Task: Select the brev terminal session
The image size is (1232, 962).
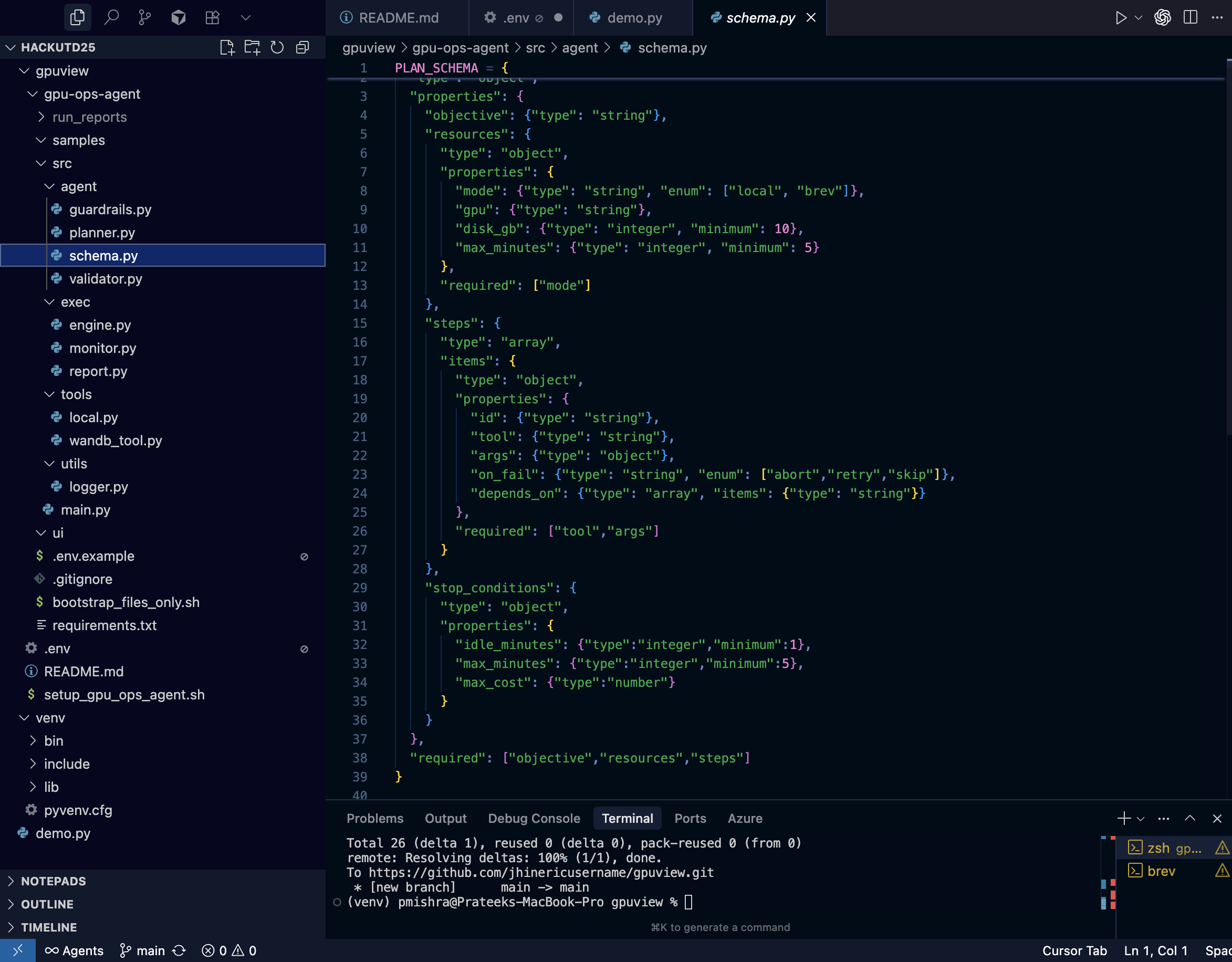Action: click(1161, 871)
